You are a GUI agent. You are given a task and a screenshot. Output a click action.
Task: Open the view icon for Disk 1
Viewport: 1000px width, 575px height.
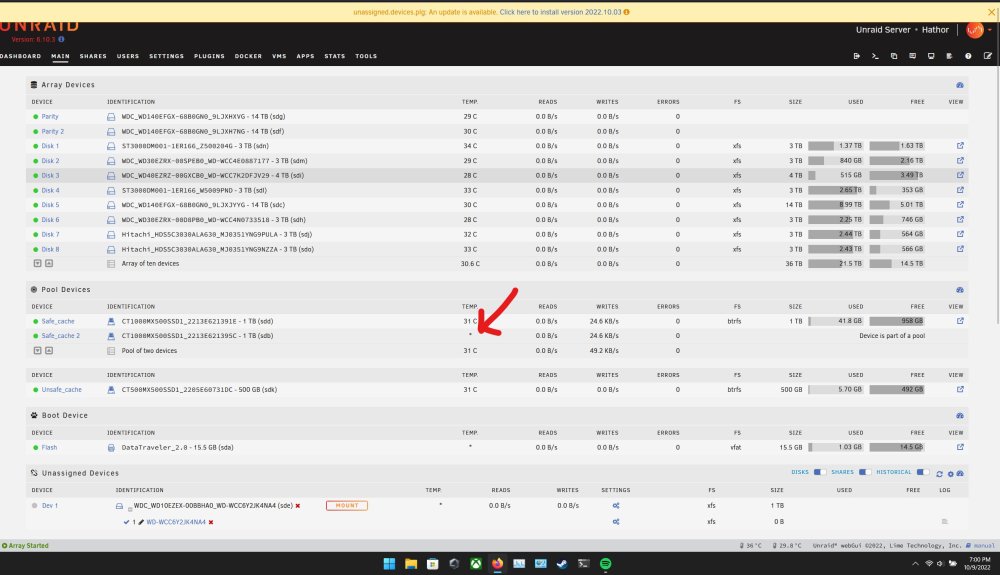(960, 146)
